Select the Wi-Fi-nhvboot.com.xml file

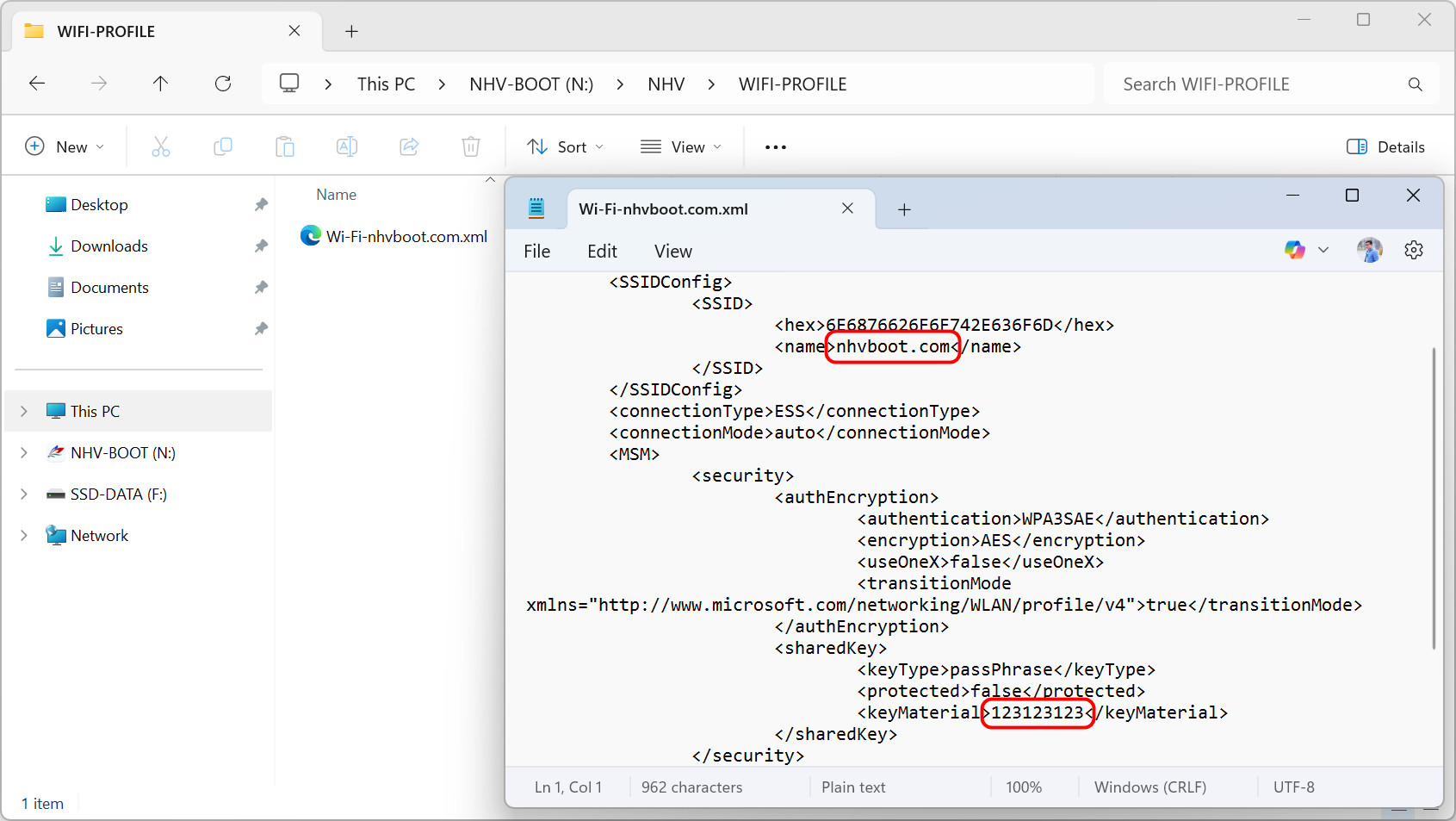click(x=406, y=237)
